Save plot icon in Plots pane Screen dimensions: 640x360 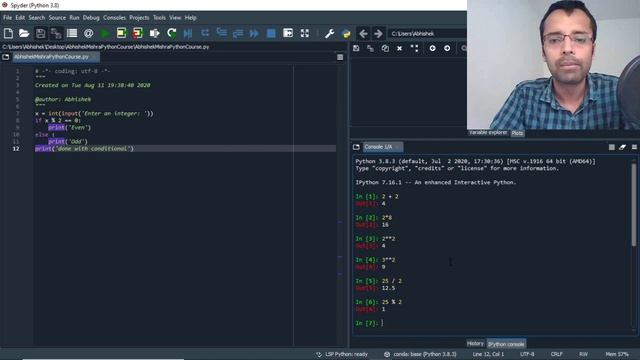click(x=356, y=48)
